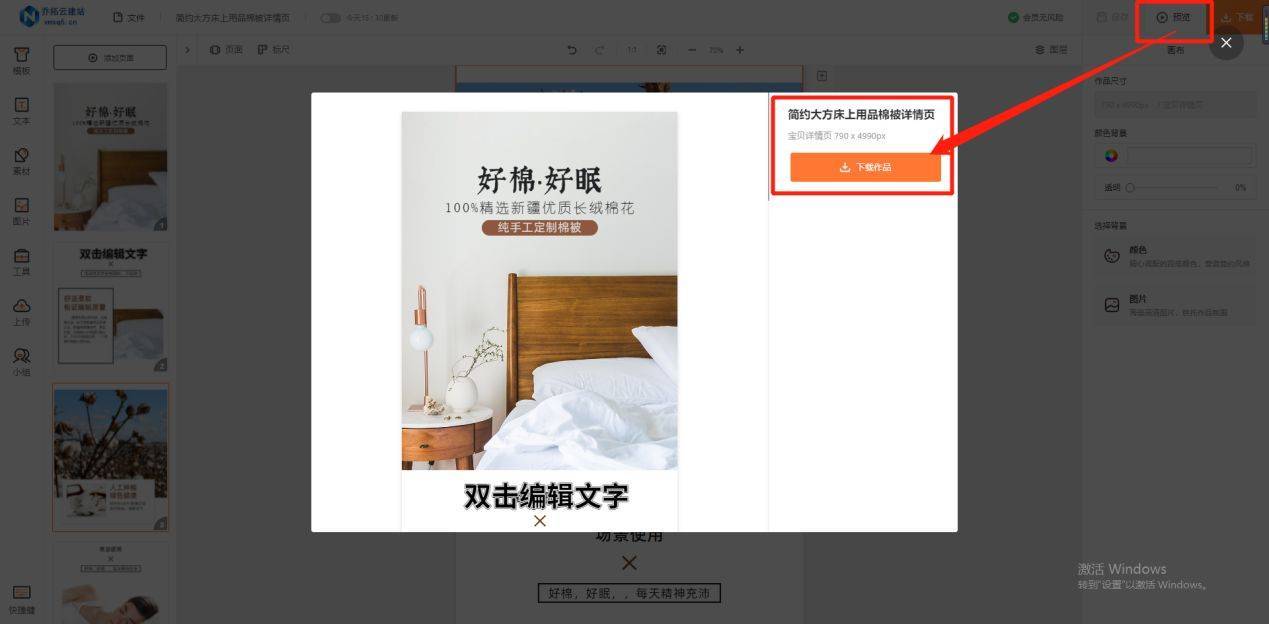
Task: Click the zoom percentage value in toolbar
Action: [x=716, y=50]
